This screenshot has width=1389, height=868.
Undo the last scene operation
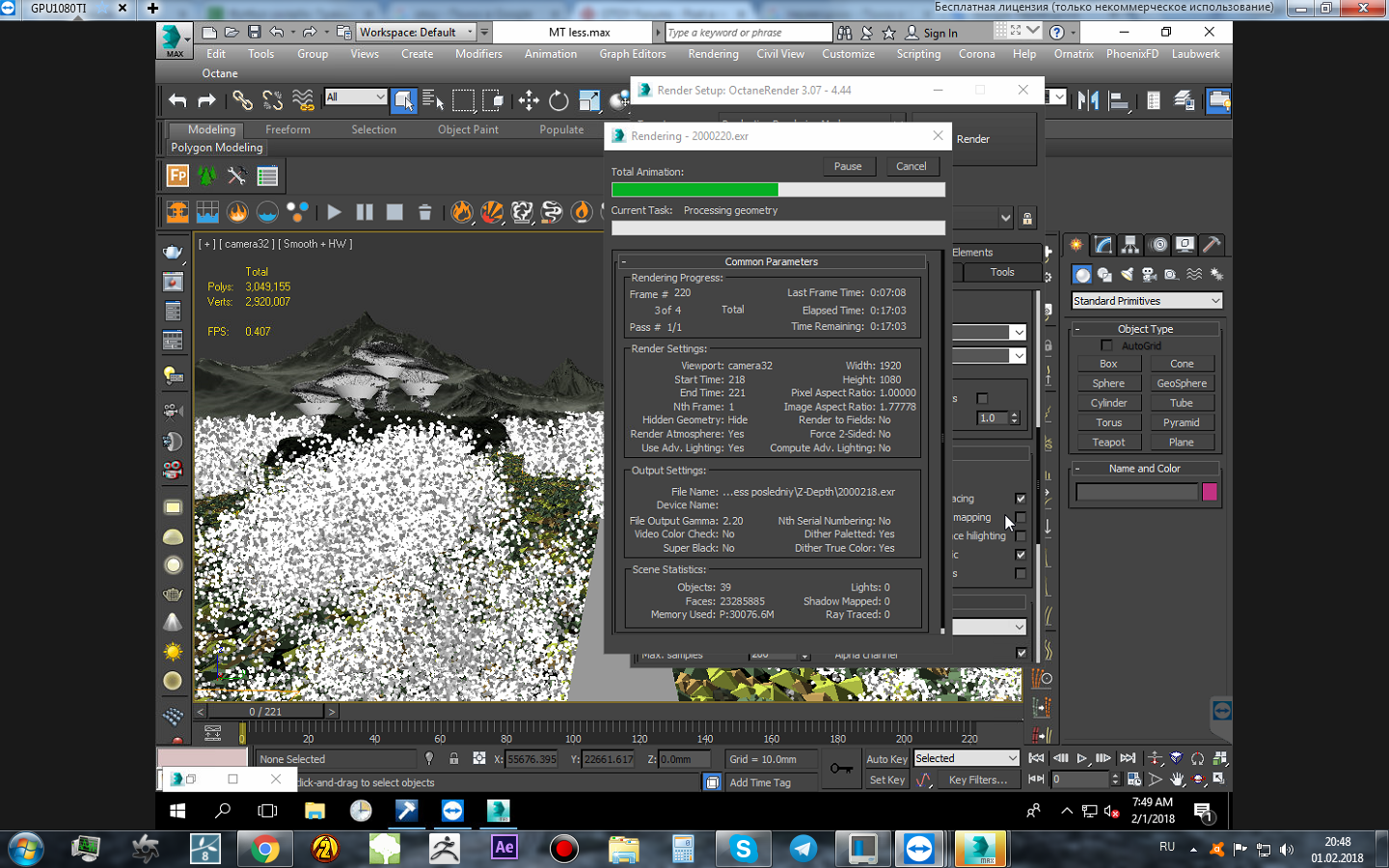coord(177,100)
